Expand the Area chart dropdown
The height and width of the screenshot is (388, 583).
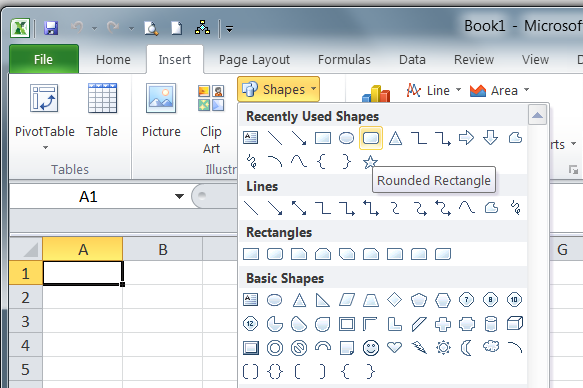click(526, 90)
